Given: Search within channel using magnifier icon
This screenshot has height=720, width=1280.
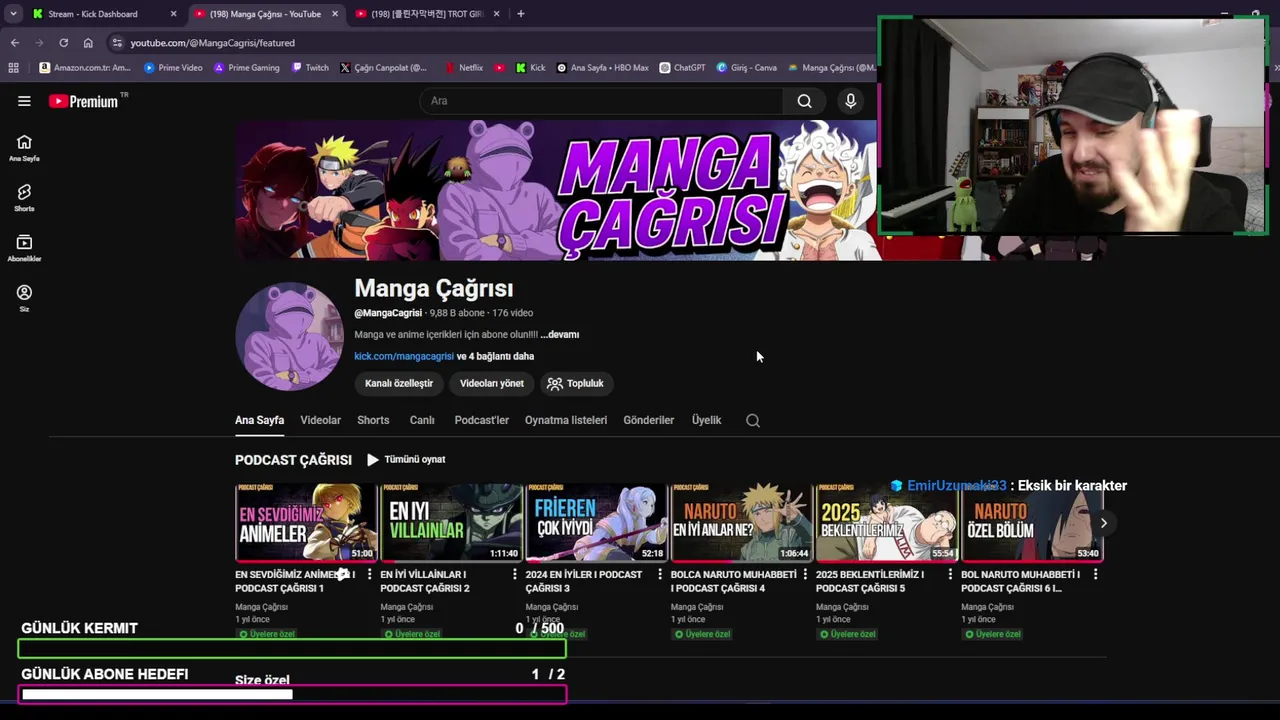Looking at the screenshot, I should [753, 421].
